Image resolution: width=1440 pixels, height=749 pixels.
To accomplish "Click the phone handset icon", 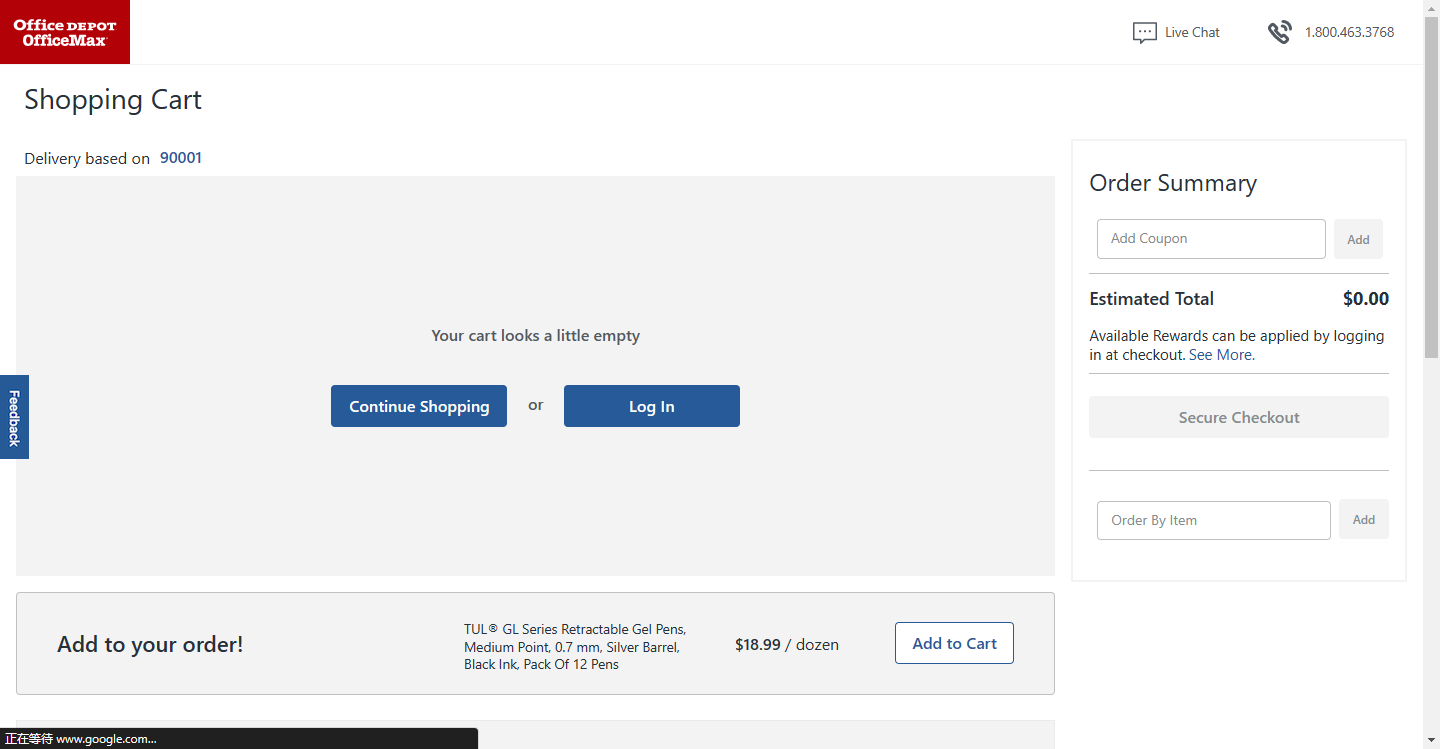I will tap(1279, 32).
